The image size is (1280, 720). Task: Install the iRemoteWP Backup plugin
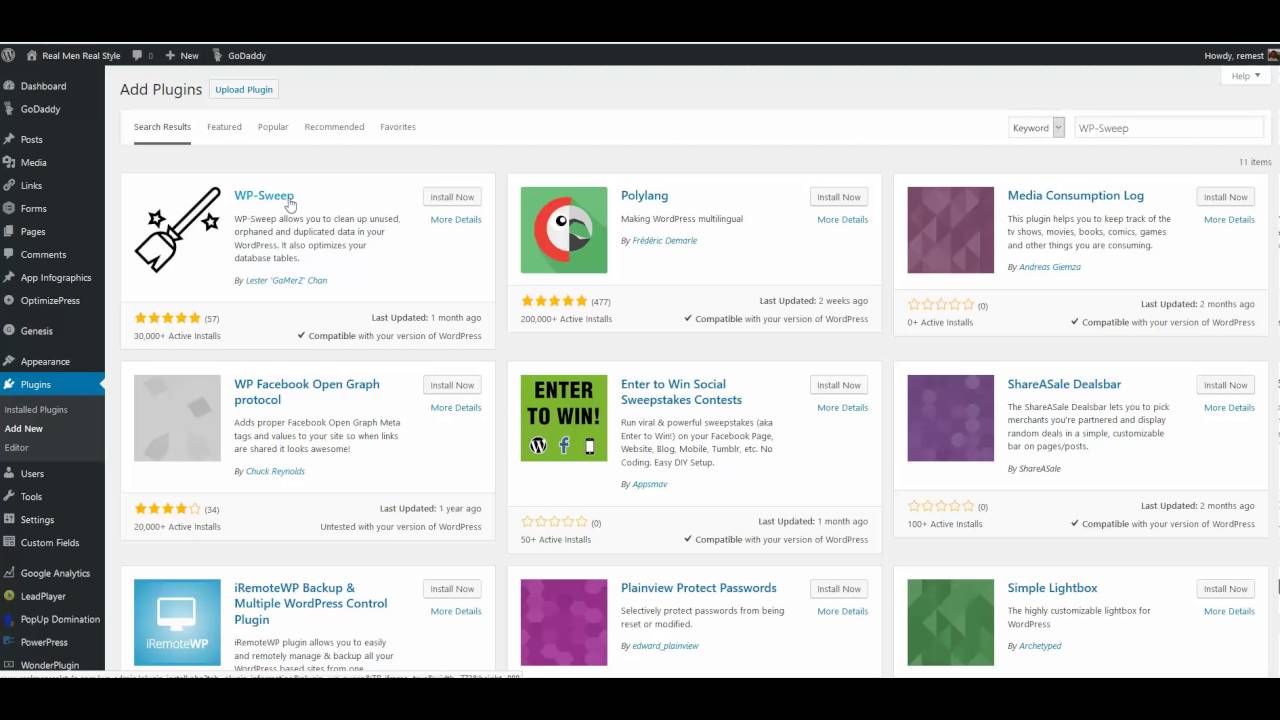point(452,589)
